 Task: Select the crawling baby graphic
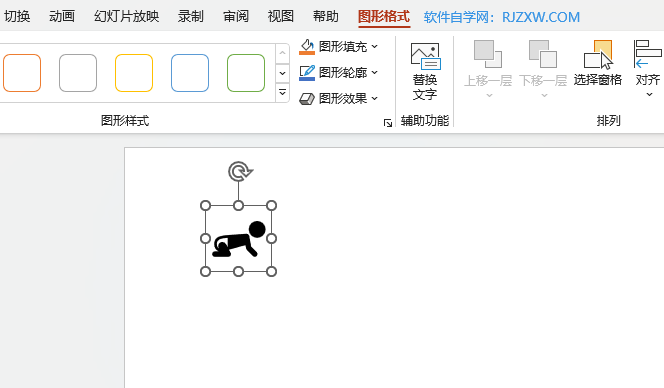[x=239, y=240]
